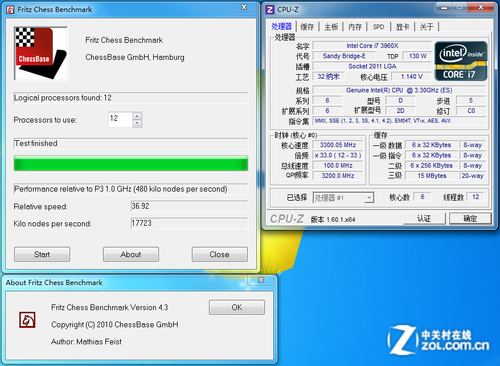Click the 20-way L3 associativity value

[472, 176]
